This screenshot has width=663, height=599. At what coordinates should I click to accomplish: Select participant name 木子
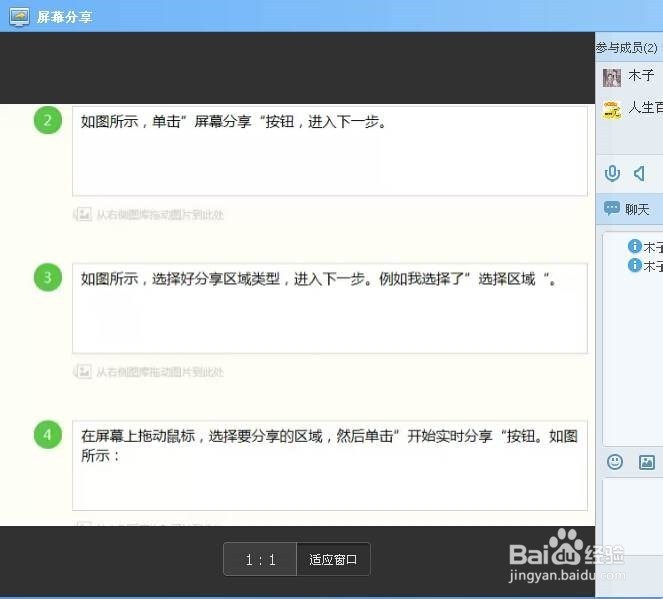pyautogui.click(x=641, y=76)
